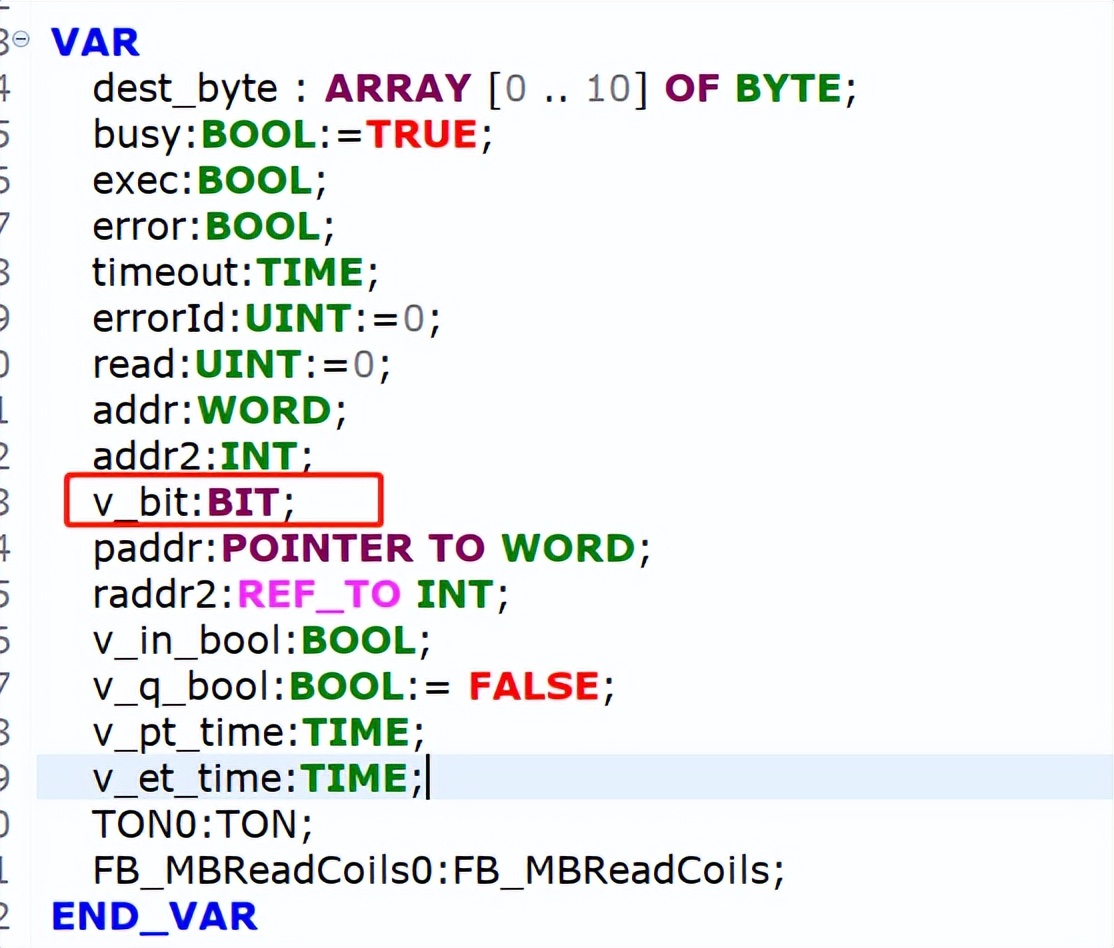Click the UINT type on errorId line
The height and width of the screenshot is (948, 1114).
(298, 318)
